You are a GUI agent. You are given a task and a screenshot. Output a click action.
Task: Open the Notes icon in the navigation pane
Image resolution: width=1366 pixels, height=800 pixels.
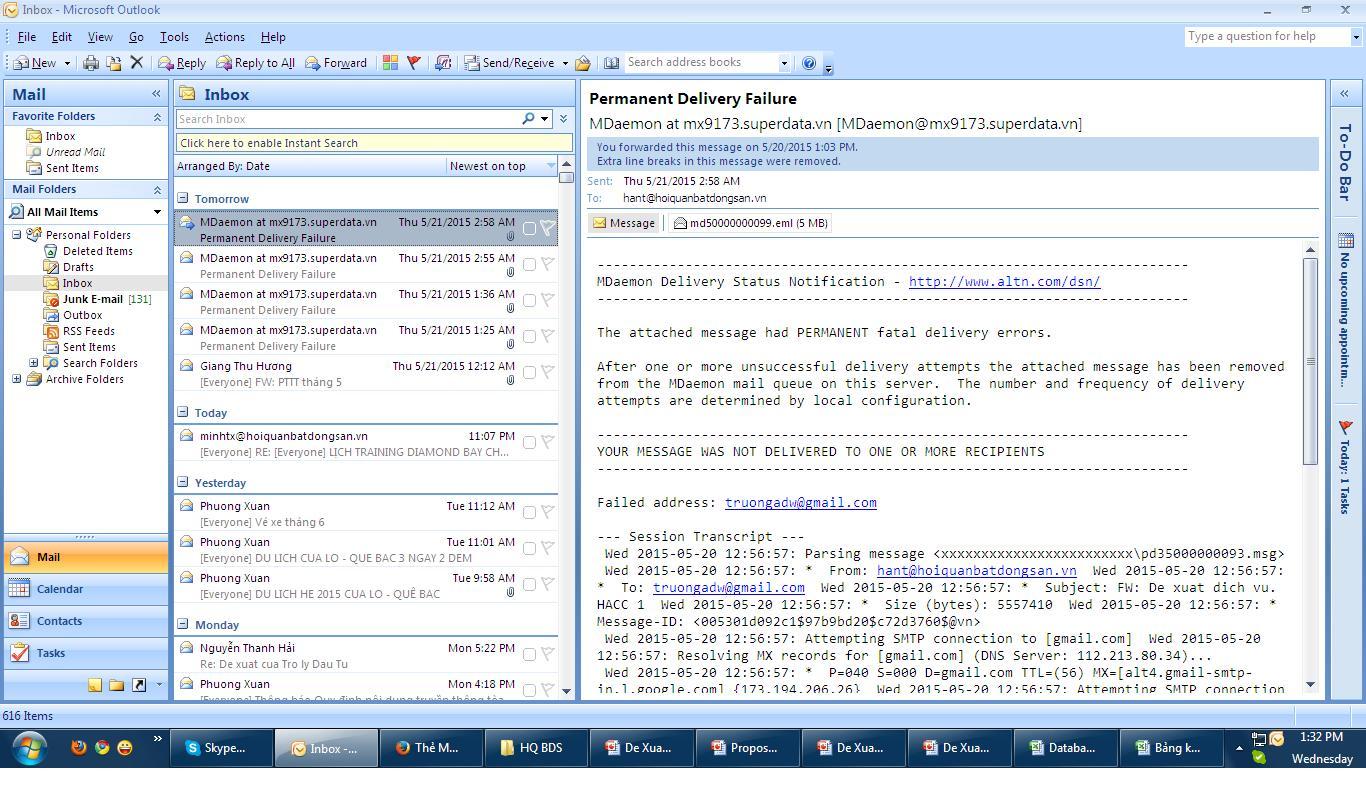(x=95, y=685)
